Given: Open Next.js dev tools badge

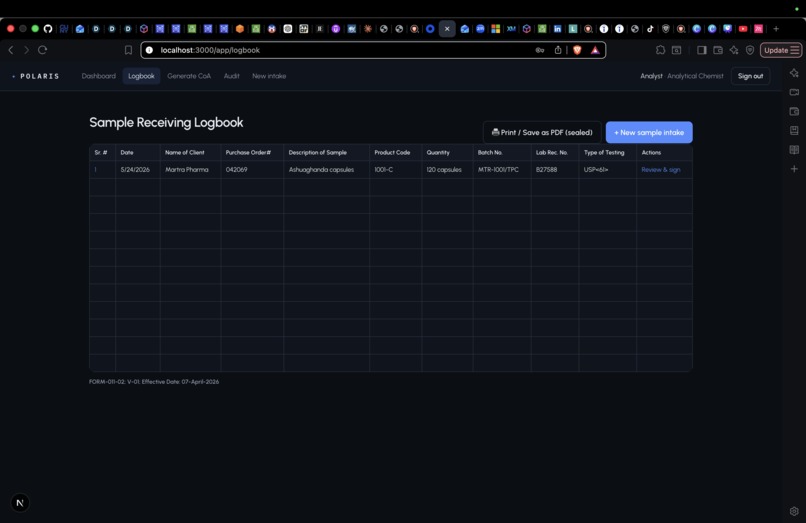Looking at the screenshot, I should pyautogui.click(x=20, y=503).
